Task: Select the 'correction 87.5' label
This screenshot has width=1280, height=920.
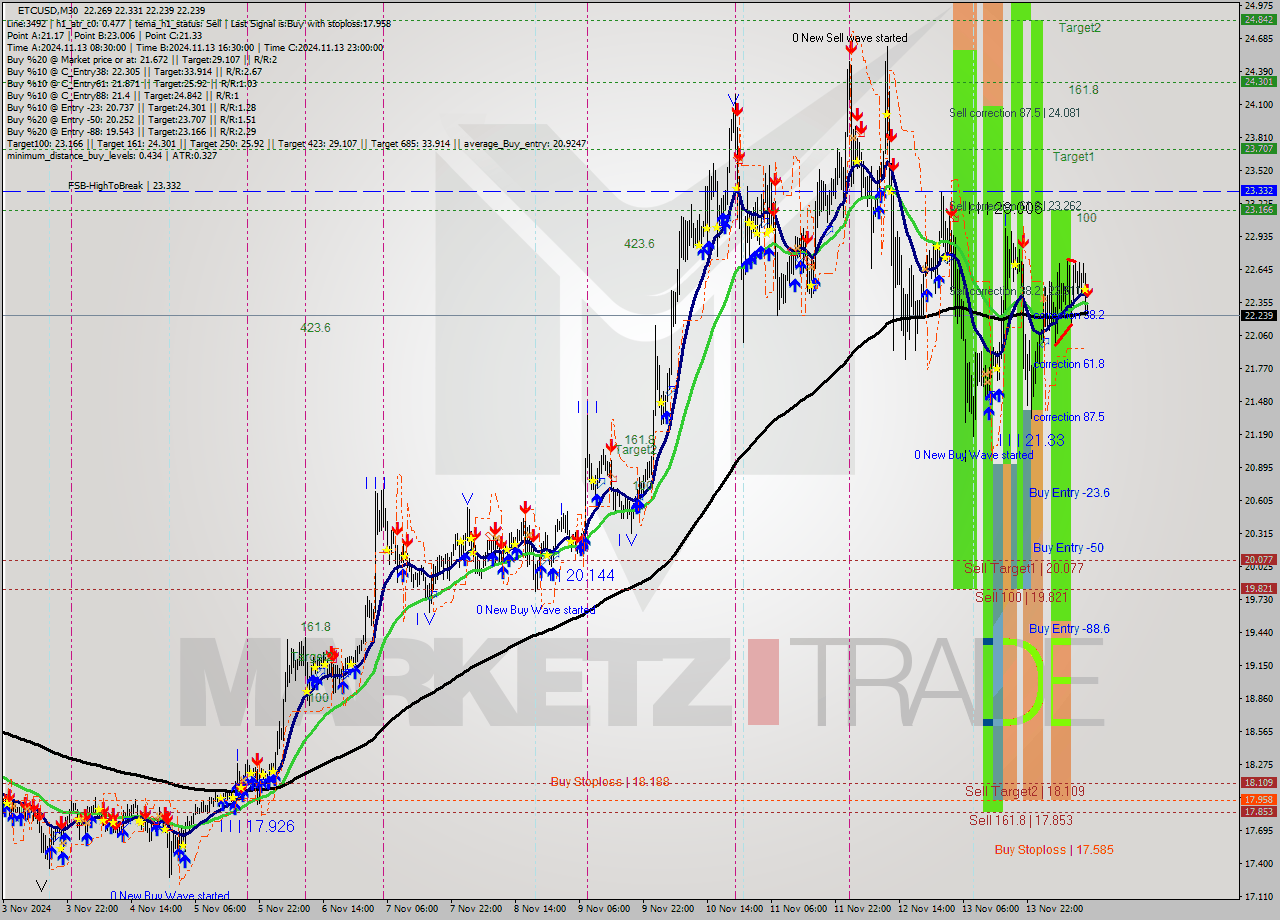Action: click(x=1069, y=417)
